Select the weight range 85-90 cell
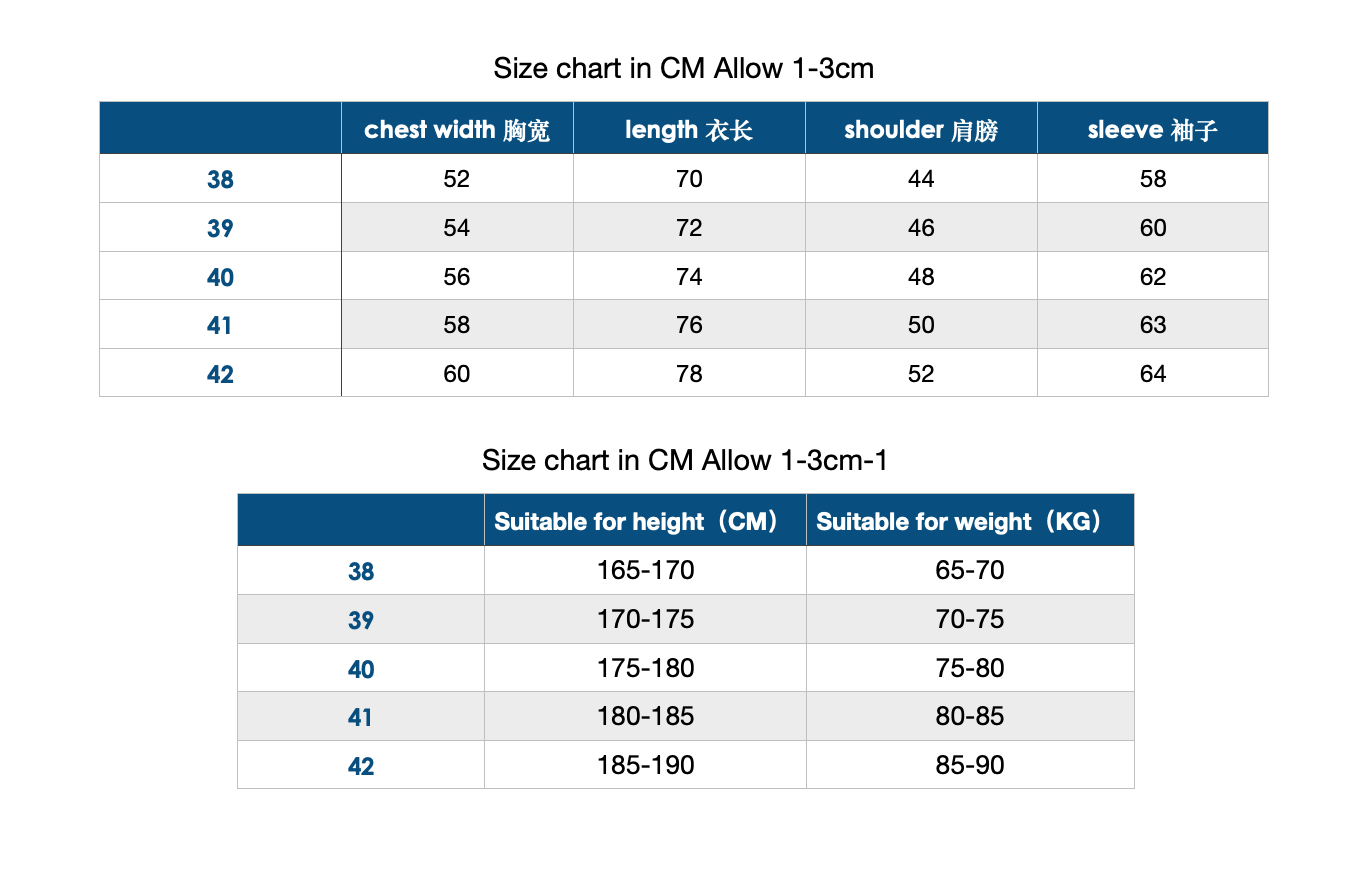This screenshot has width=1372, height=894. click(x=970, y=766)
